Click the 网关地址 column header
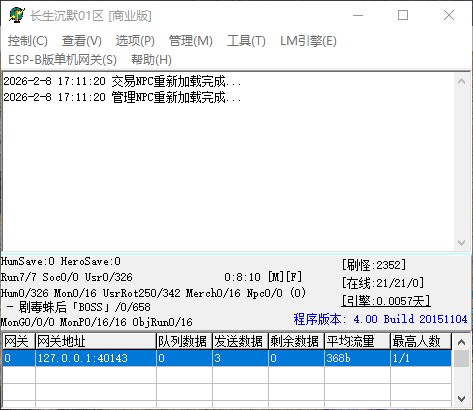The image size is (473, 410). (96, 341)
